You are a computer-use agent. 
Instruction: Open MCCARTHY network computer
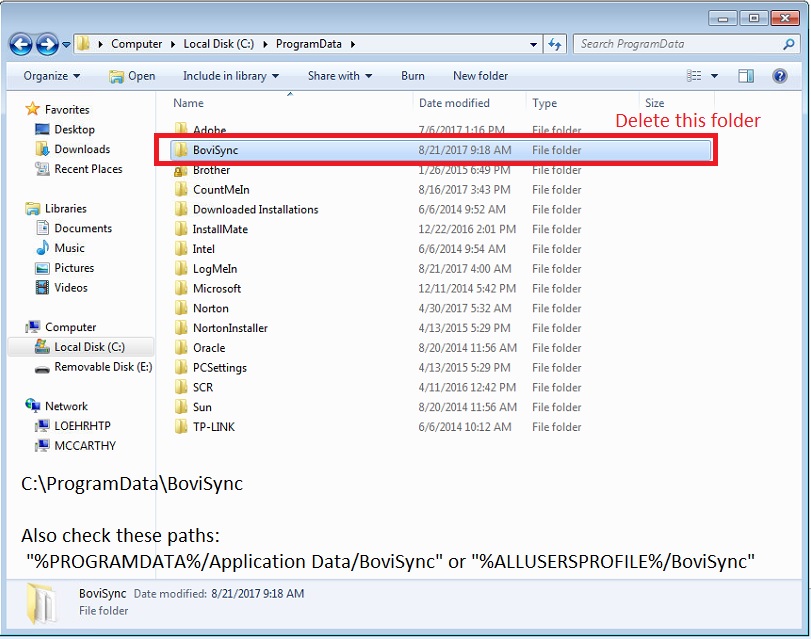[x=85, y=445]
